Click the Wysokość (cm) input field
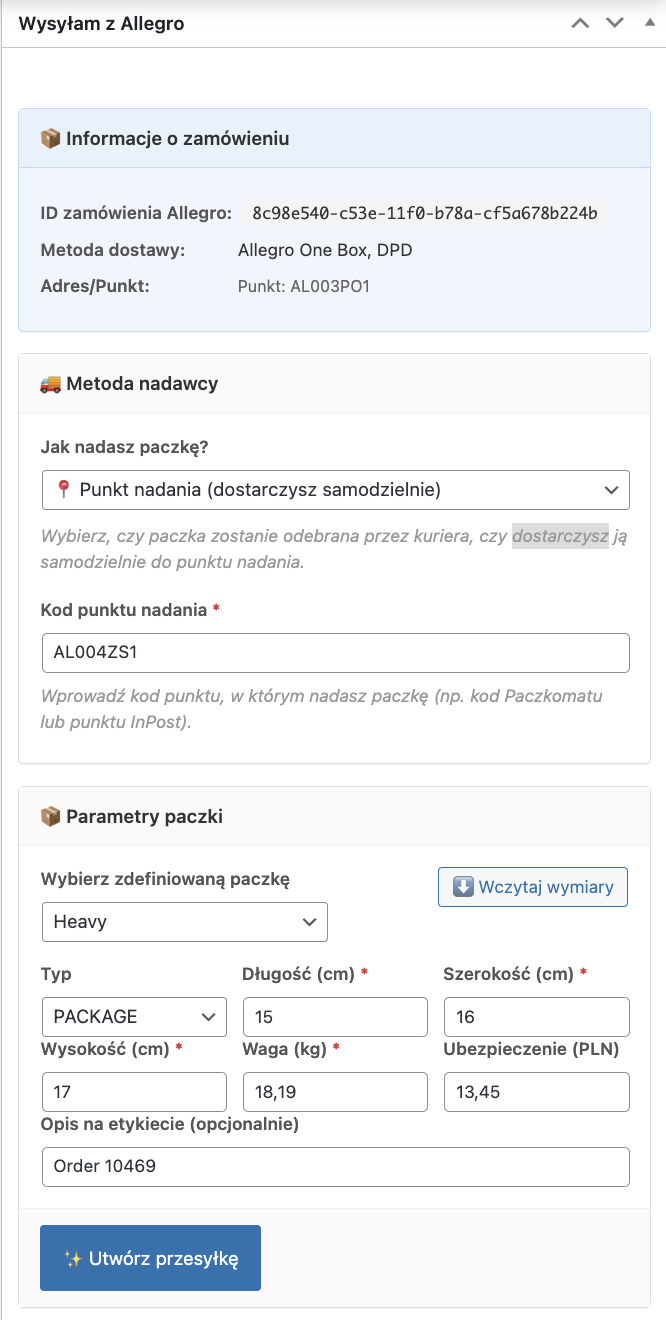The image size is (666, 1320). [134, 1092]
